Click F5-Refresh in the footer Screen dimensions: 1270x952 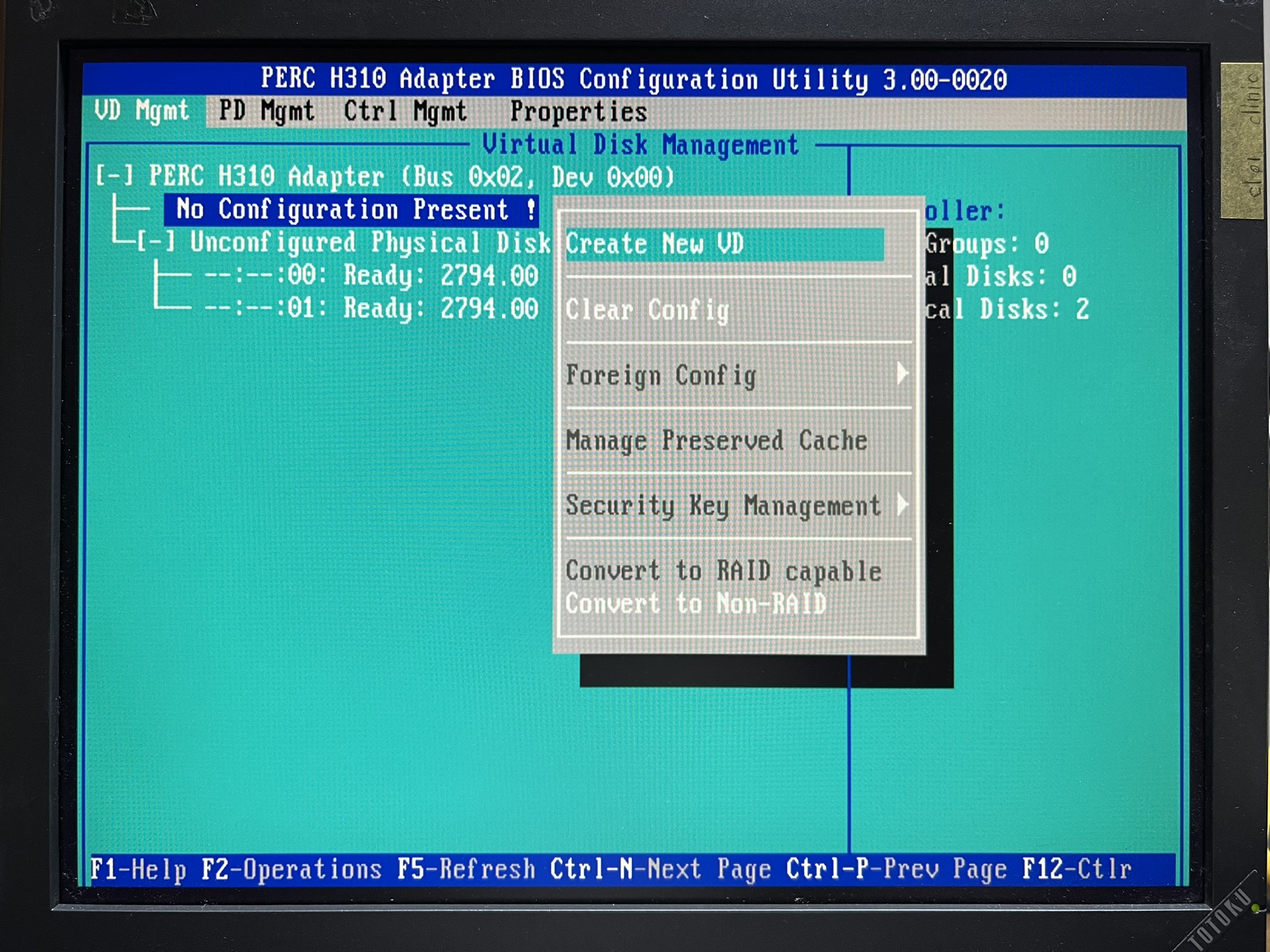pos(466,870)
